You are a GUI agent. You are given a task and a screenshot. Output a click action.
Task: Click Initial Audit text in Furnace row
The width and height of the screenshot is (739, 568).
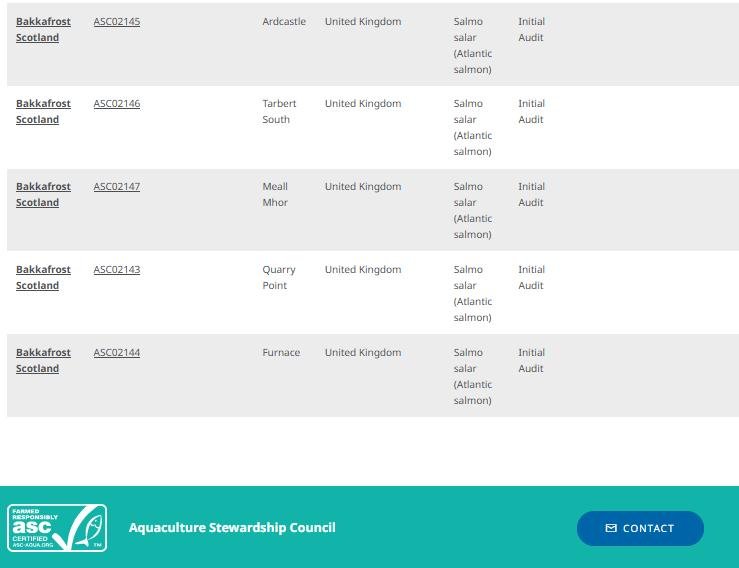(531, 360)
